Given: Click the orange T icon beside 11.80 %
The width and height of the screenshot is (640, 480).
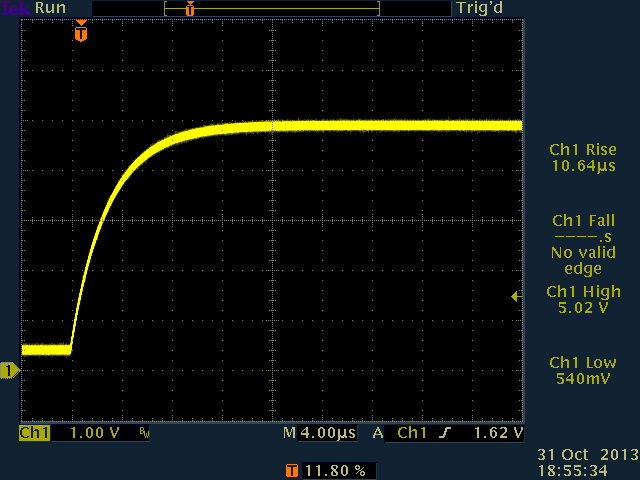Looking at the screenshot, I should [x=291, y=469].
